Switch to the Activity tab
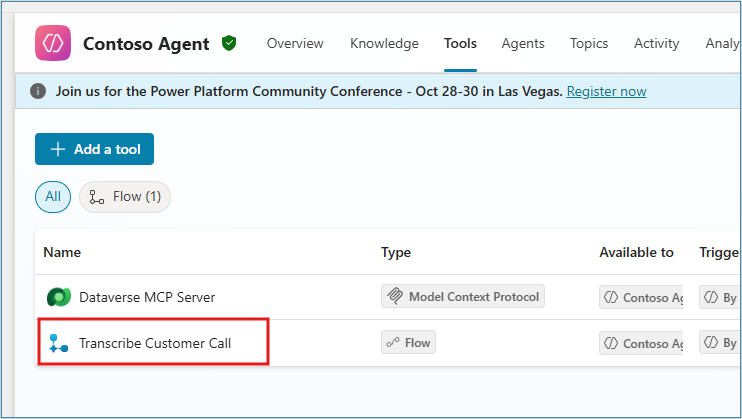Screen dimensions: 742x419 [656, 44]
